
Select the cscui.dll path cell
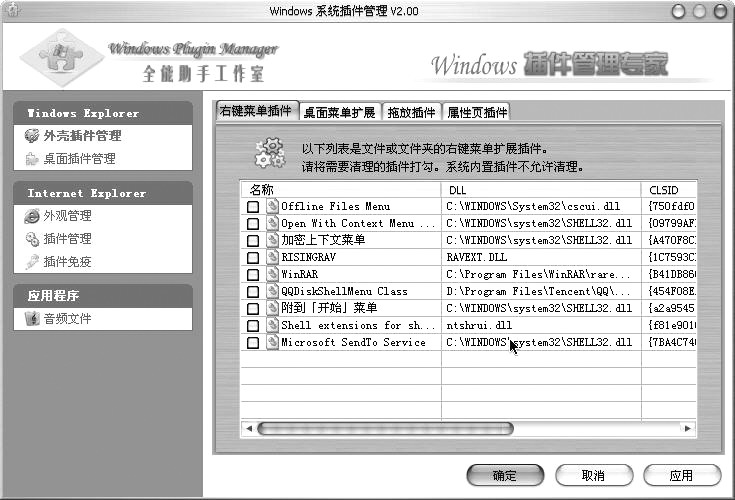pyautogui.click(x=541, y=206)
